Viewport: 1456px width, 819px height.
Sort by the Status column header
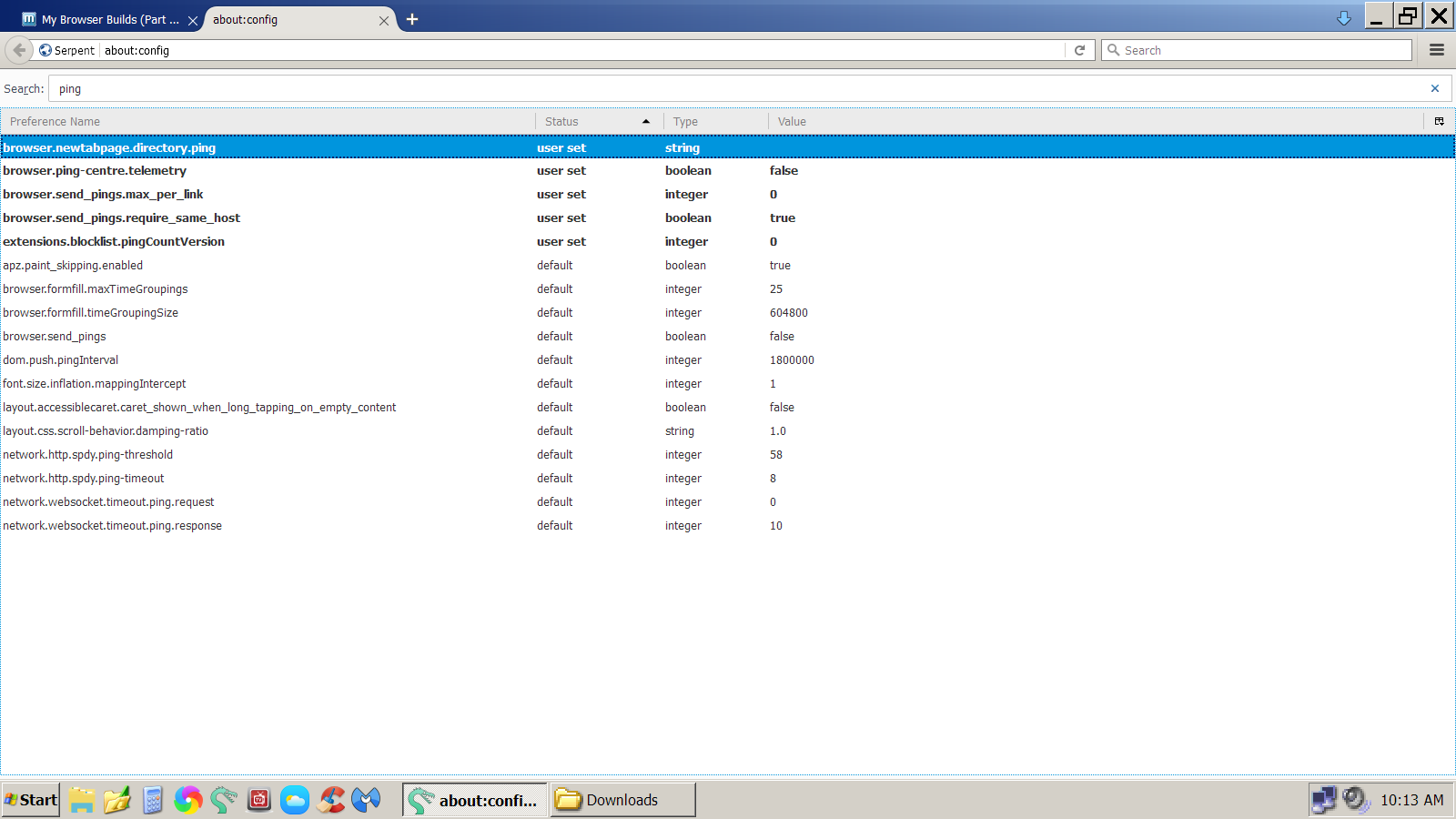600,121
